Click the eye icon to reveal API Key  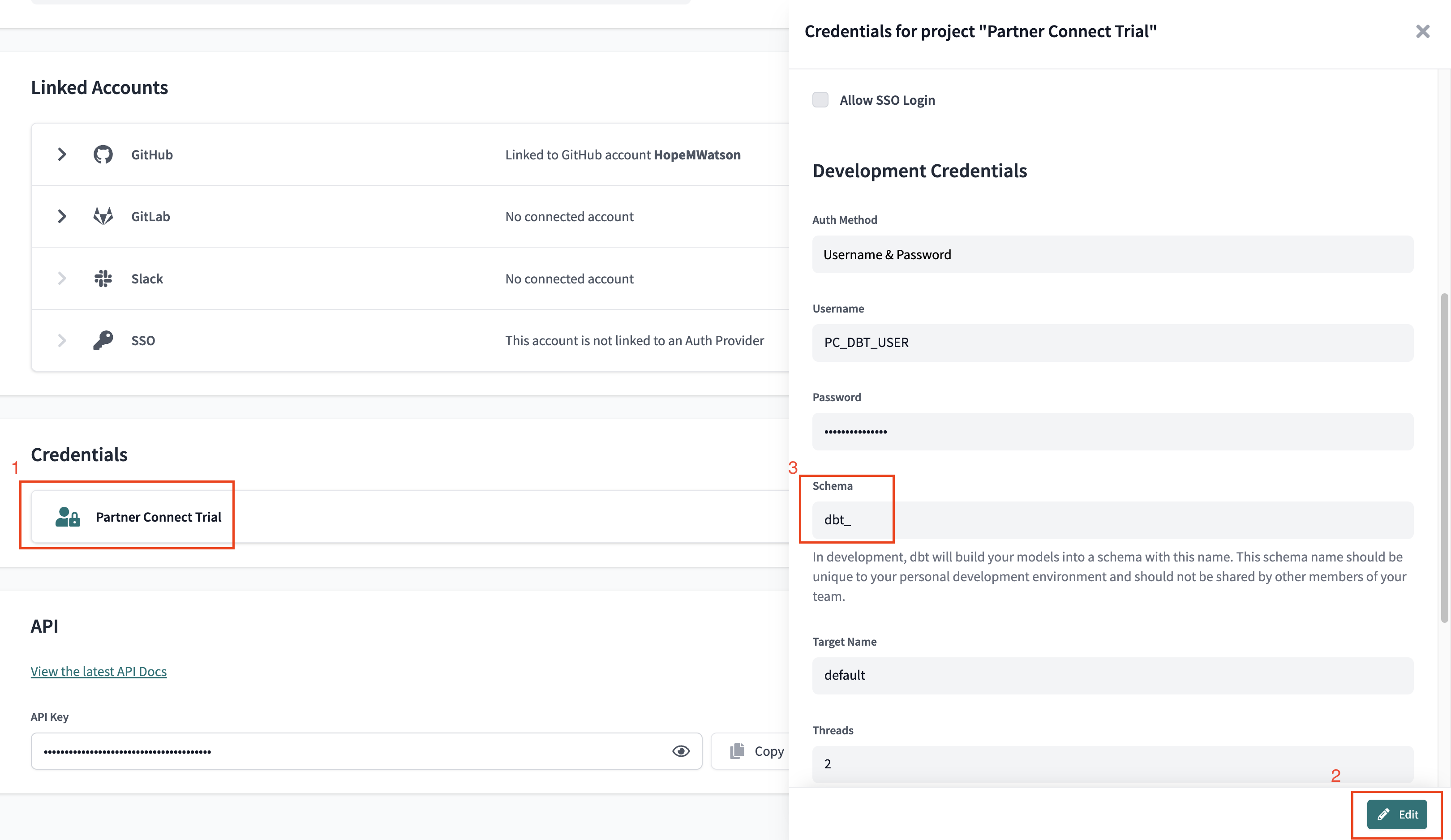point(682,752)
